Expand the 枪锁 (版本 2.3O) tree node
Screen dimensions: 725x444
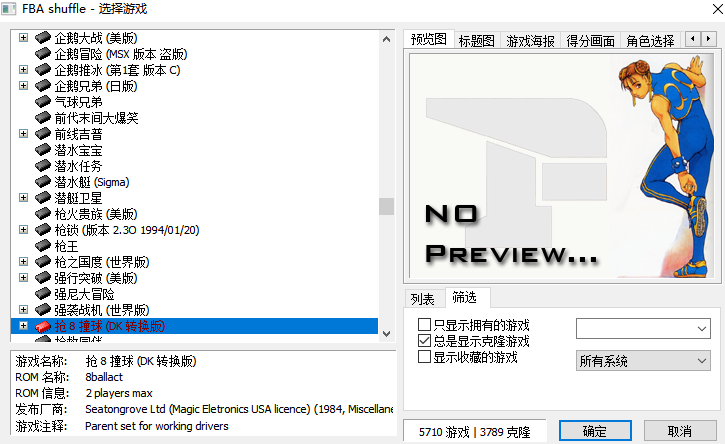[23, 229]
